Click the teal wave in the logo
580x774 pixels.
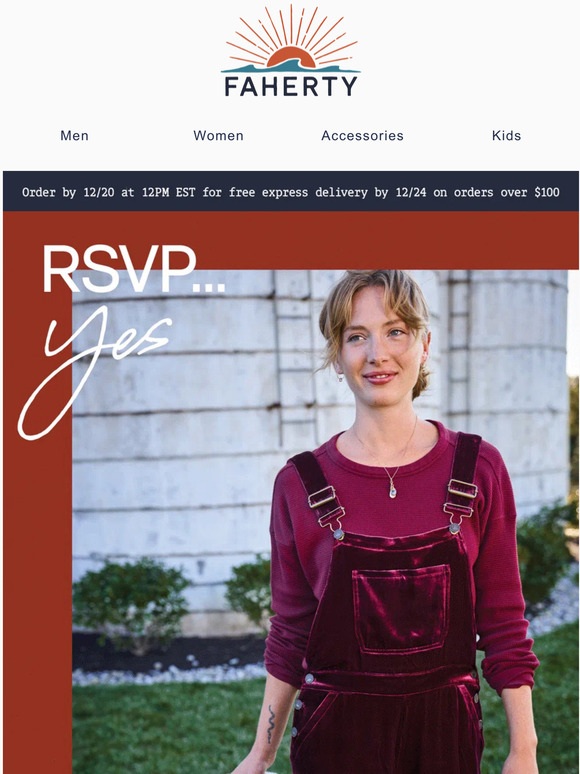tap(291, 67)
